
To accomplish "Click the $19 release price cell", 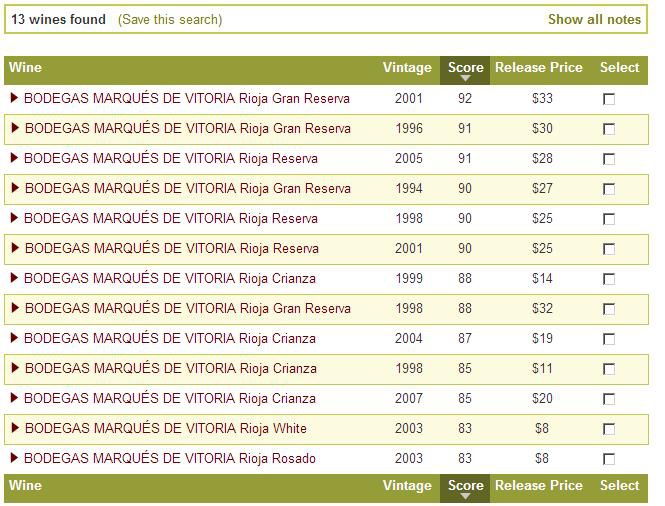I will [542, 338].
